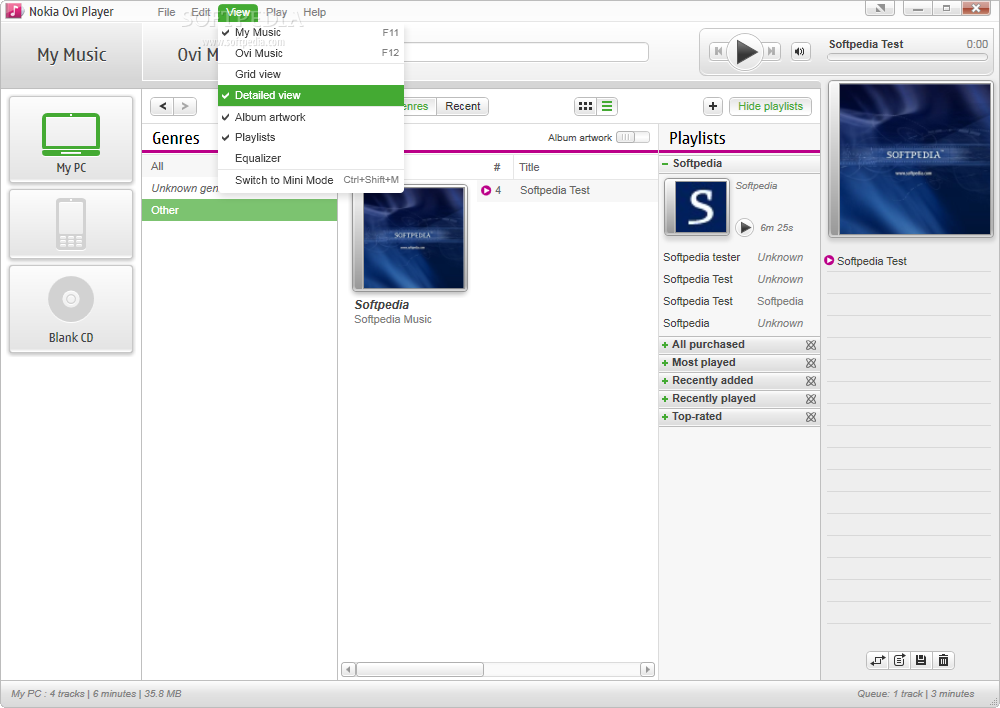
Task: Expand the Recently added playlist
Action: point(665,381)
